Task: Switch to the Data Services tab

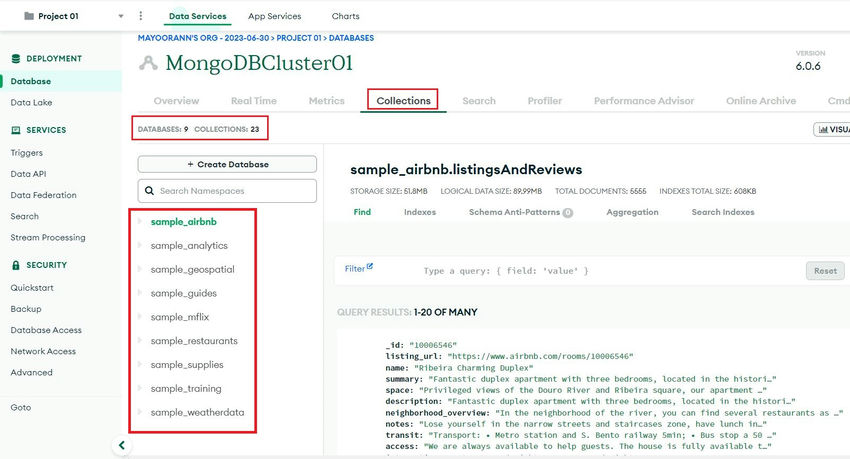Action: [x=198, y=16]
